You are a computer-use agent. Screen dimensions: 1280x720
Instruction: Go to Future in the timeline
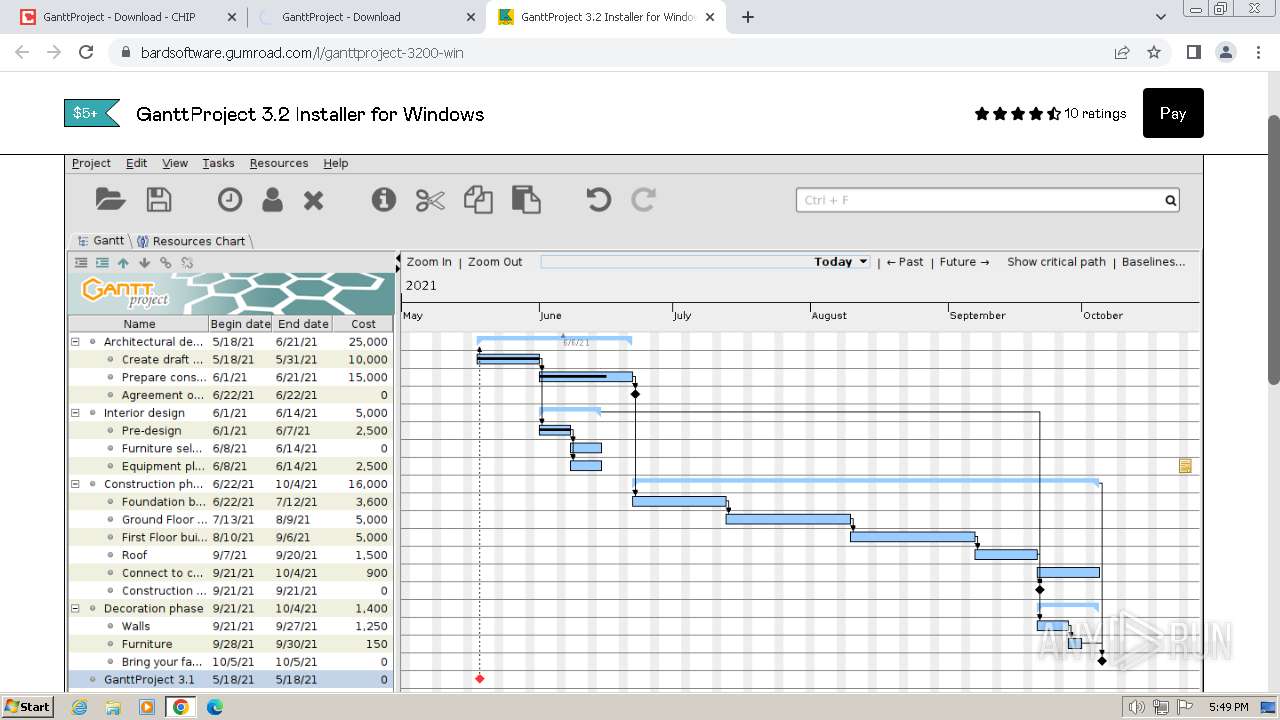[965, 262]
